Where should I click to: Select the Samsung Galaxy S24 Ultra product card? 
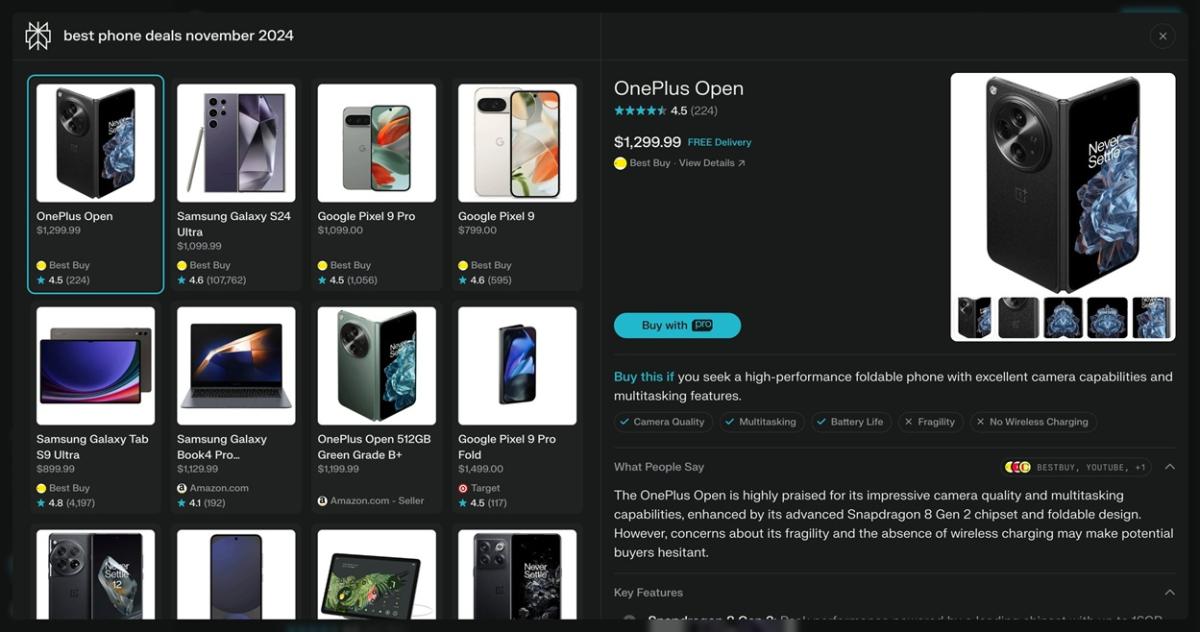pos(236,185)
